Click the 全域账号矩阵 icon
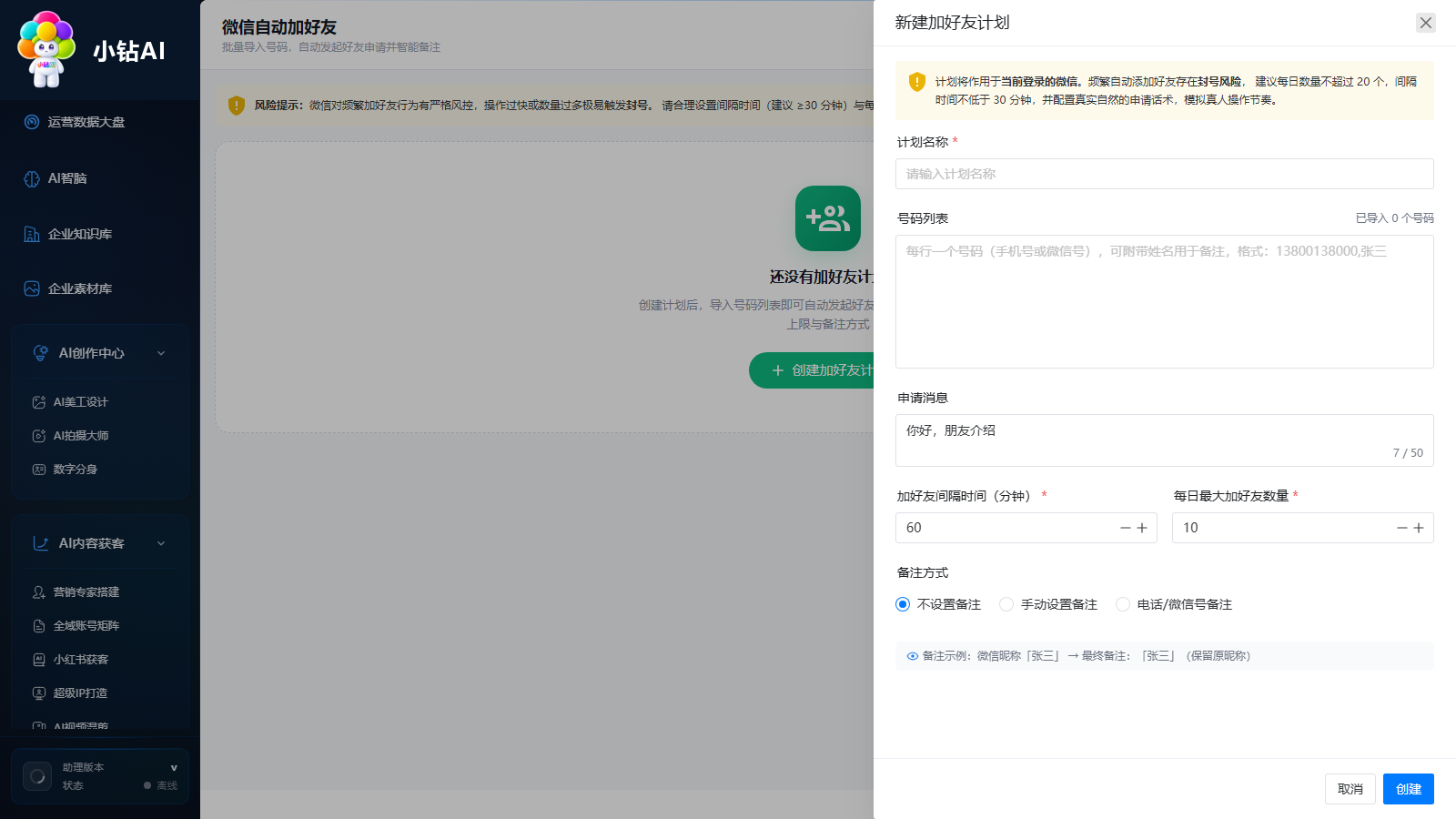Screen dimensions: 1456x819 click(x=39, y=626)
